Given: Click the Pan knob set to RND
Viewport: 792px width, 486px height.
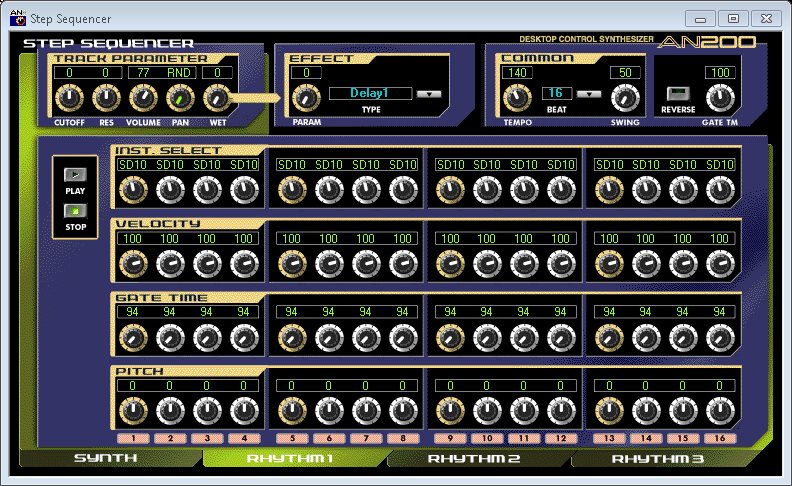Looking at the screenshot, I should point(180,98).
